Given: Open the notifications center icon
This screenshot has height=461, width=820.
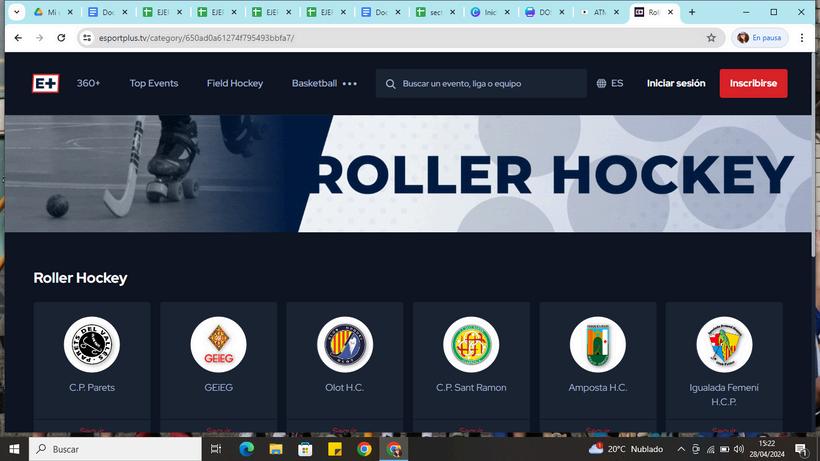Looking at the screenshot, I should click(x=801, y=450).
